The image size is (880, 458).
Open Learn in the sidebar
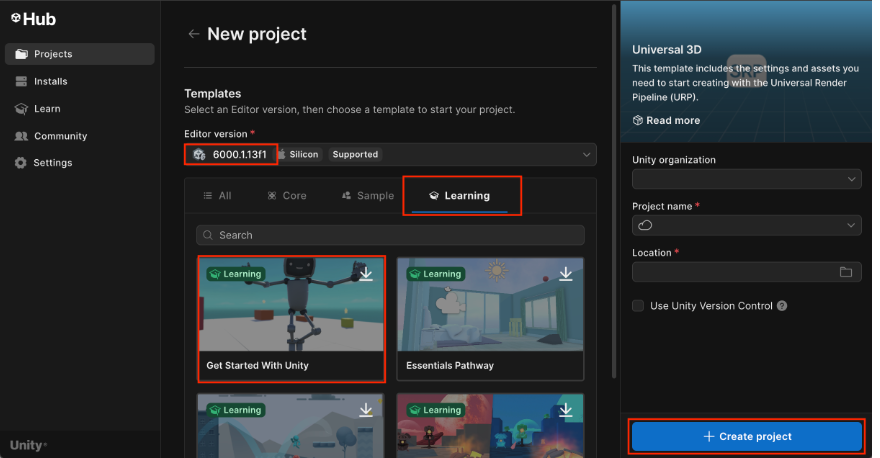point(80,109)
